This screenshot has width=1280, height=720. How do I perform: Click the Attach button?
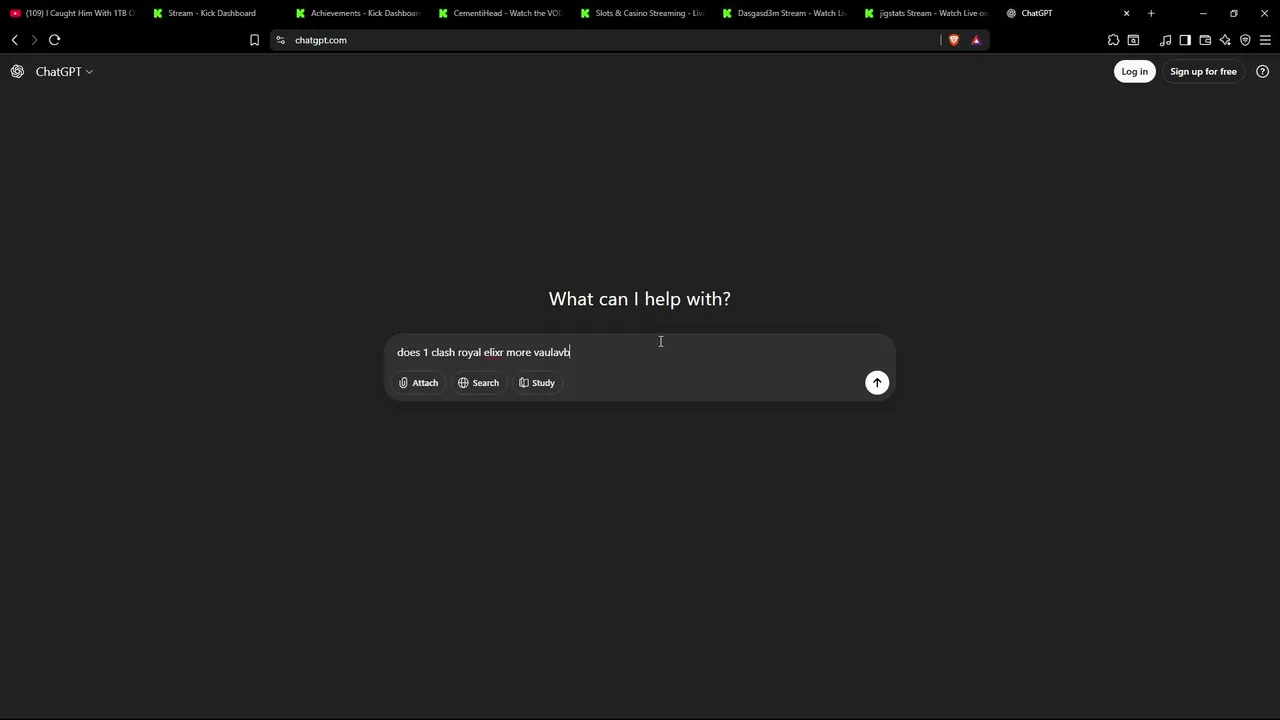pos(418,383)
